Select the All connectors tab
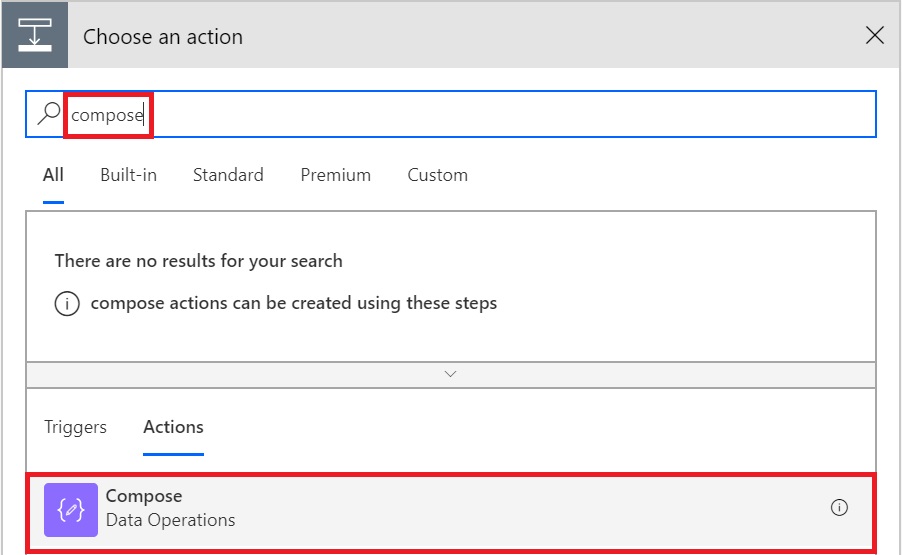 (x=53, y=175)
